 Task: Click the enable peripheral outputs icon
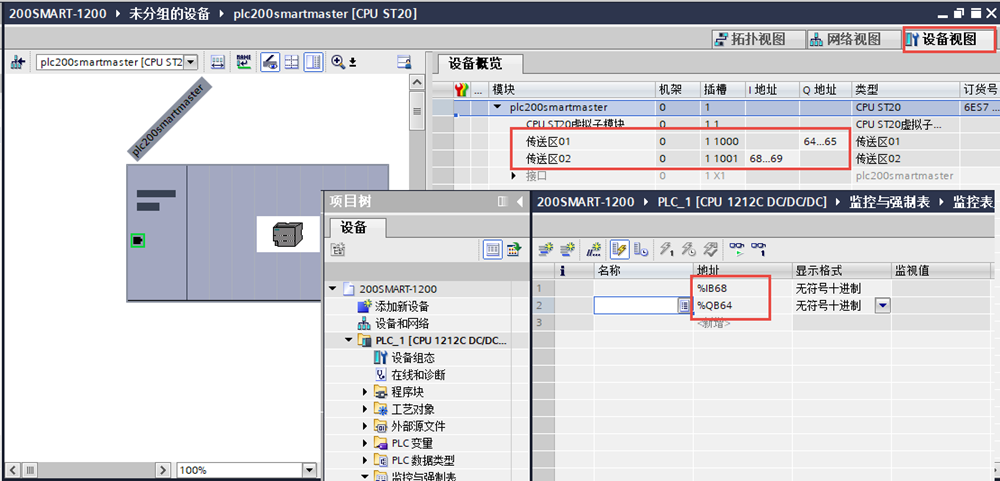point(710,250)
